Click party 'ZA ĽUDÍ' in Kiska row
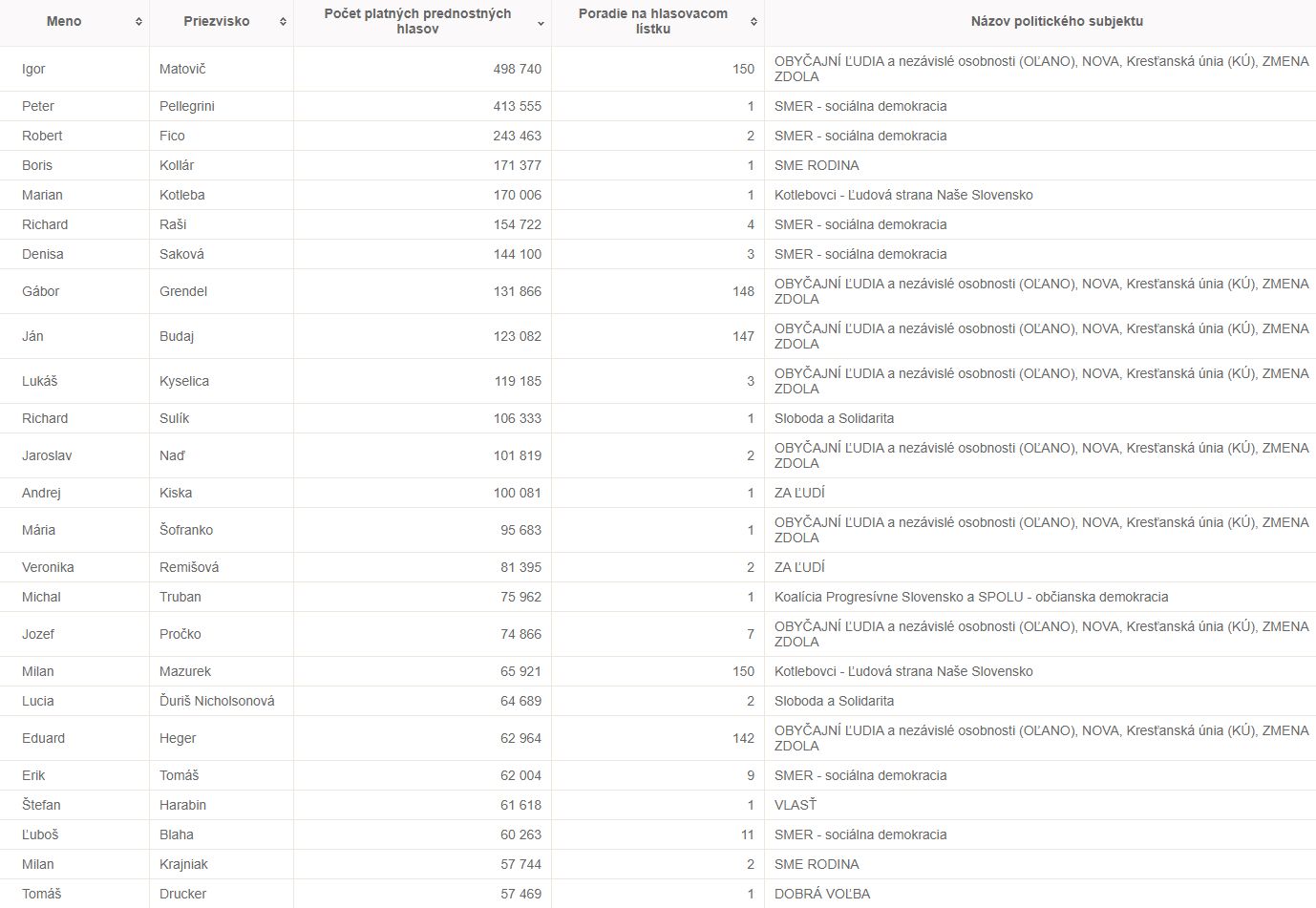The width and height of the screenshot is (1316, 908). (799, 493)
